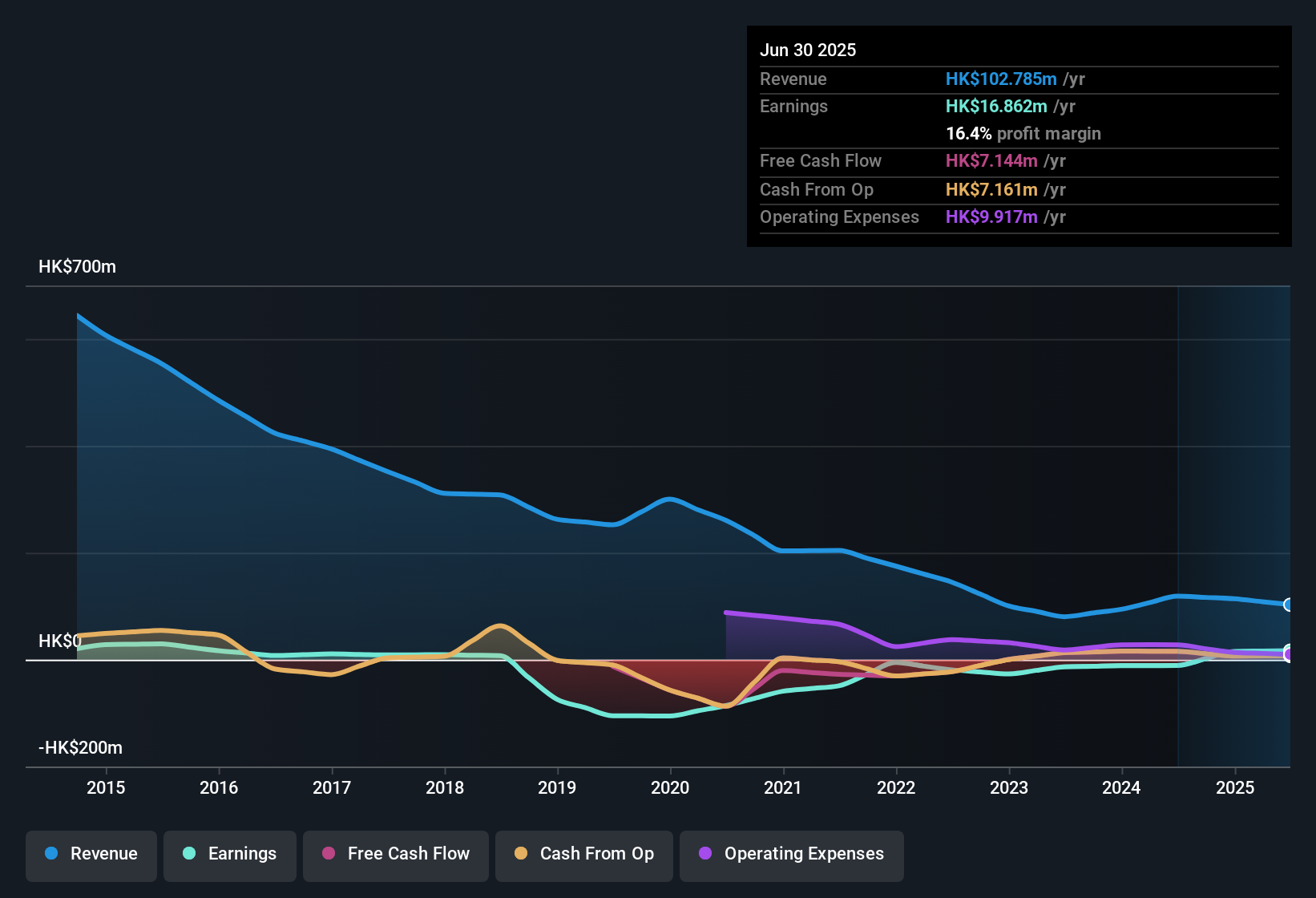Click the purple Operating Expenses legend dot
Viewport: 1316px width, 898px height.
point(704,854)
